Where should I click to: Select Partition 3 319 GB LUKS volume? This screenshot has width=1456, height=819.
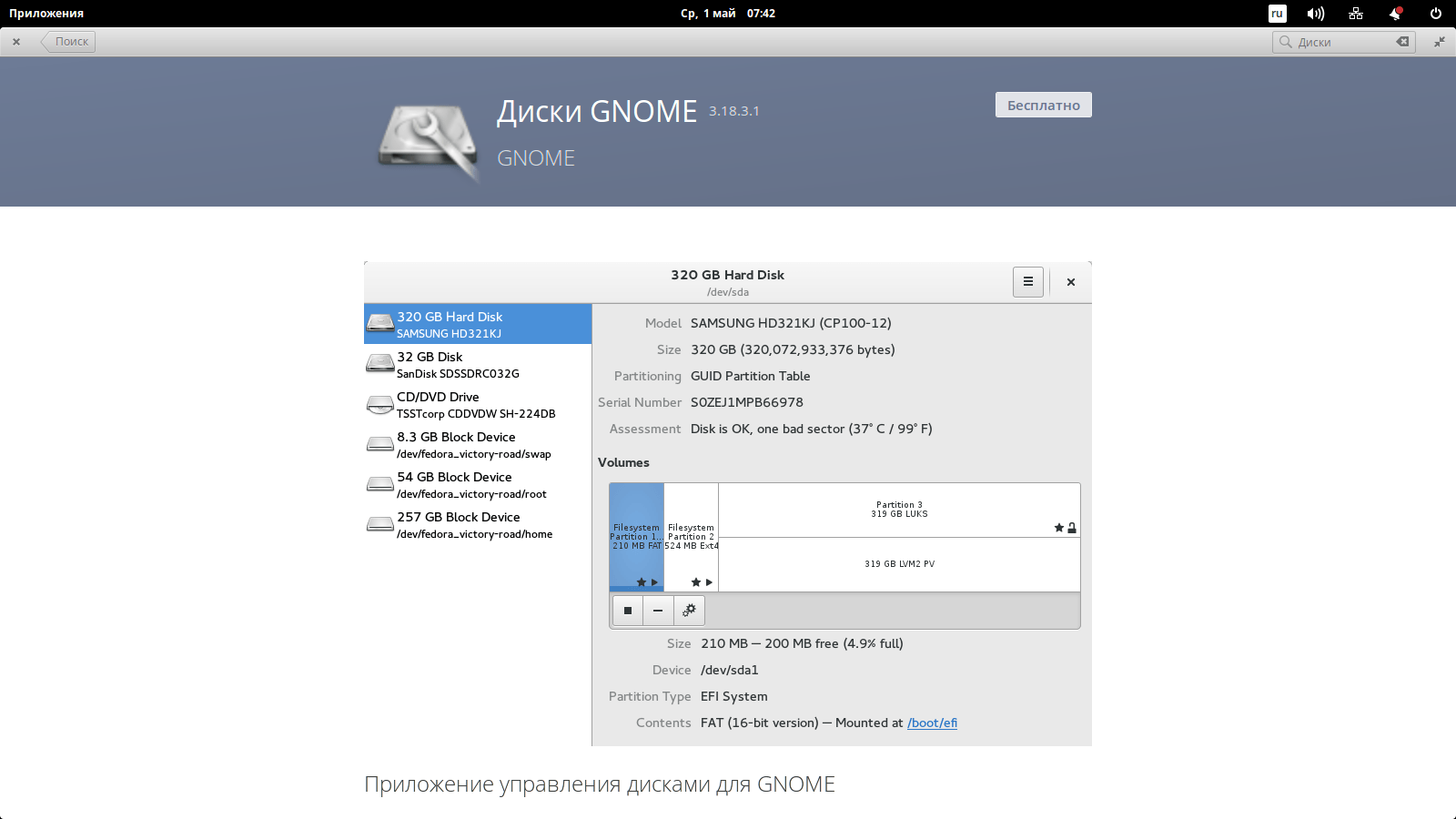[x=899, y=510]
